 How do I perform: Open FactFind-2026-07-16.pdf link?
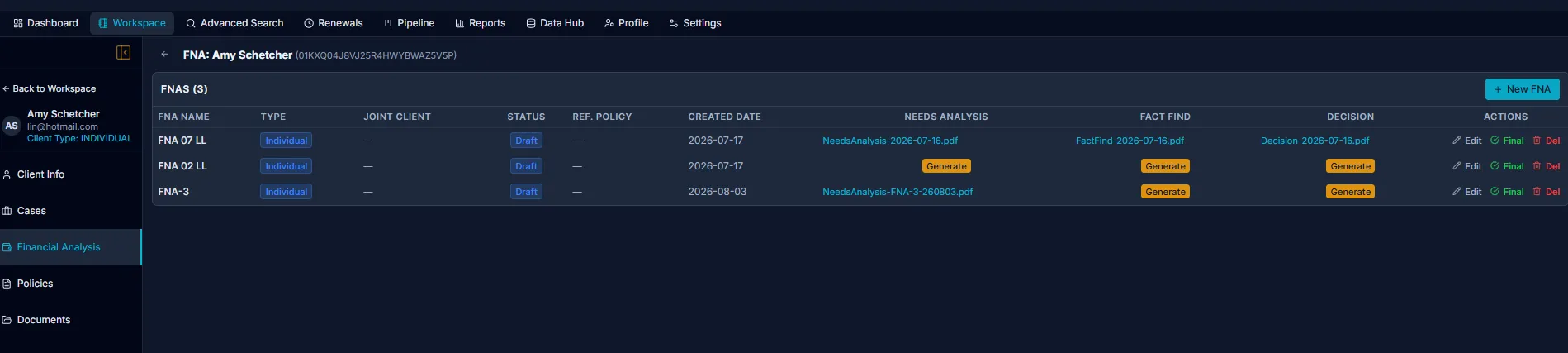click(x=1130, y=141)
